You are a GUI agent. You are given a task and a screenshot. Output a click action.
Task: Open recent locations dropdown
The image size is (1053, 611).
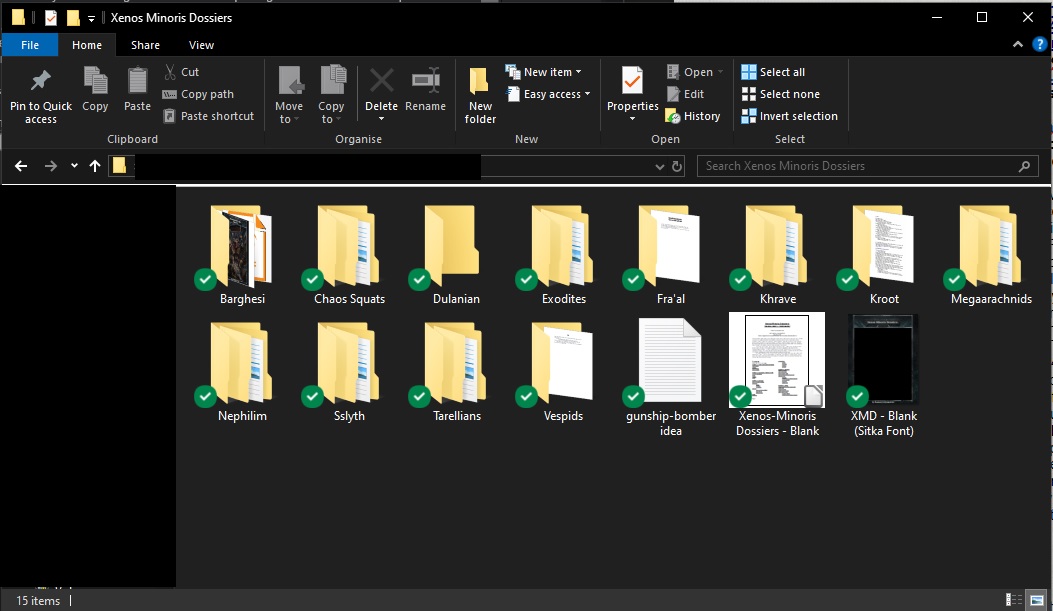click(74, 166)
